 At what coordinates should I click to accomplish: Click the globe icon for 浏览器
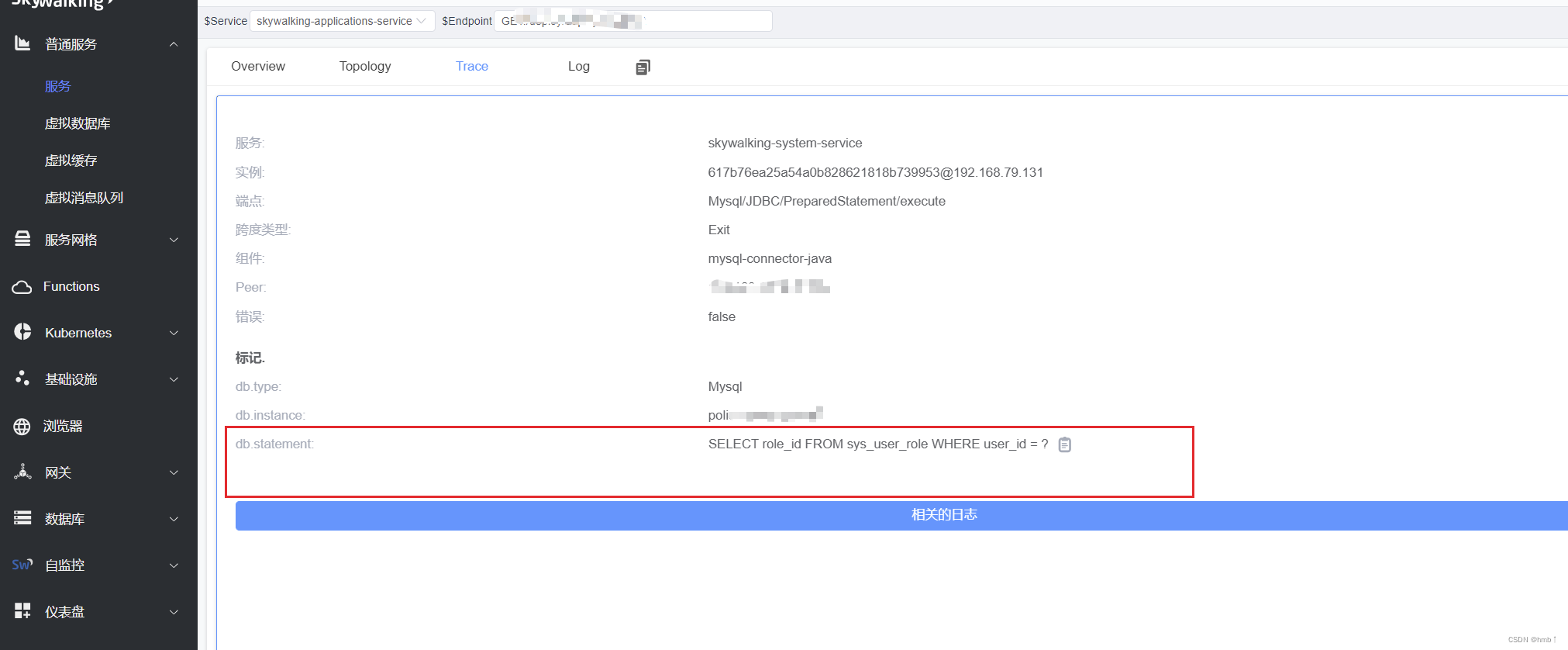pos(22,427)
